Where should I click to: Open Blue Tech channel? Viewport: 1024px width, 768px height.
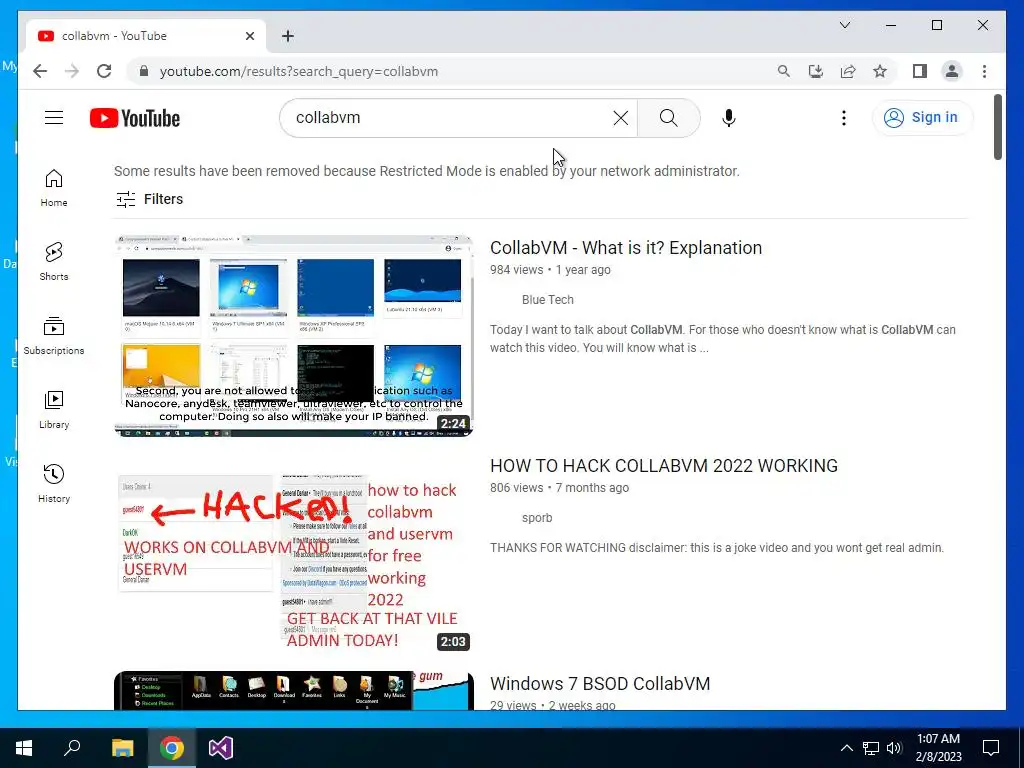pos(547,300)
